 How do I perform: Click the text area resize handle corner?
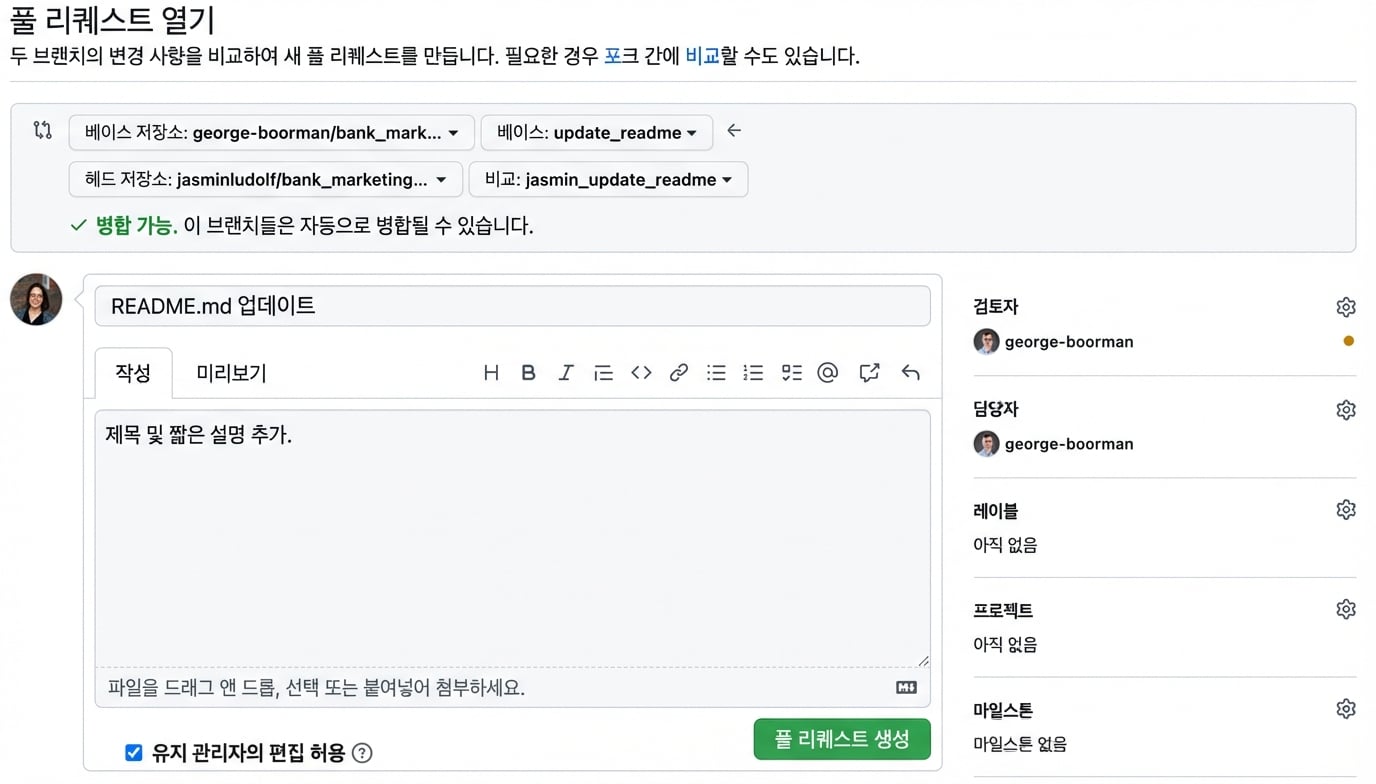[923, 660]
